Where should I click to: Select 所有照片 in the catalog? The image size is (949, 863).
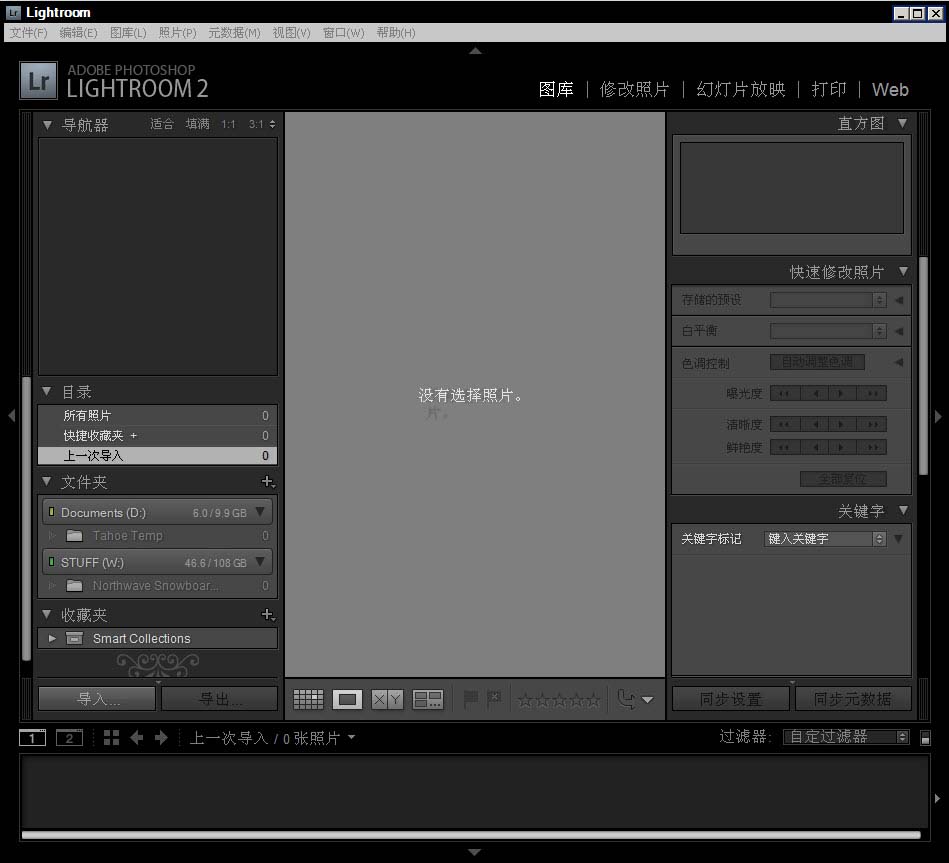[x=88, y=415]
